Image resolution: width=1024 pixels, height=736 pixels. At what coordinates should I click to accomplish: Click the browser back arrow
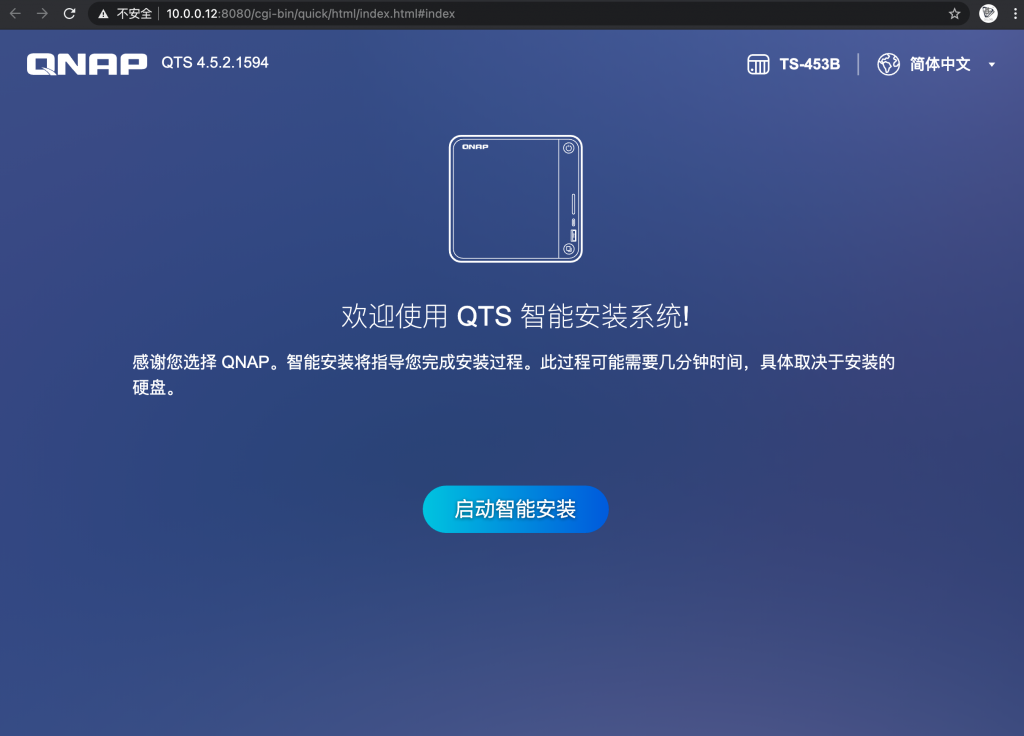click(15, 14)
